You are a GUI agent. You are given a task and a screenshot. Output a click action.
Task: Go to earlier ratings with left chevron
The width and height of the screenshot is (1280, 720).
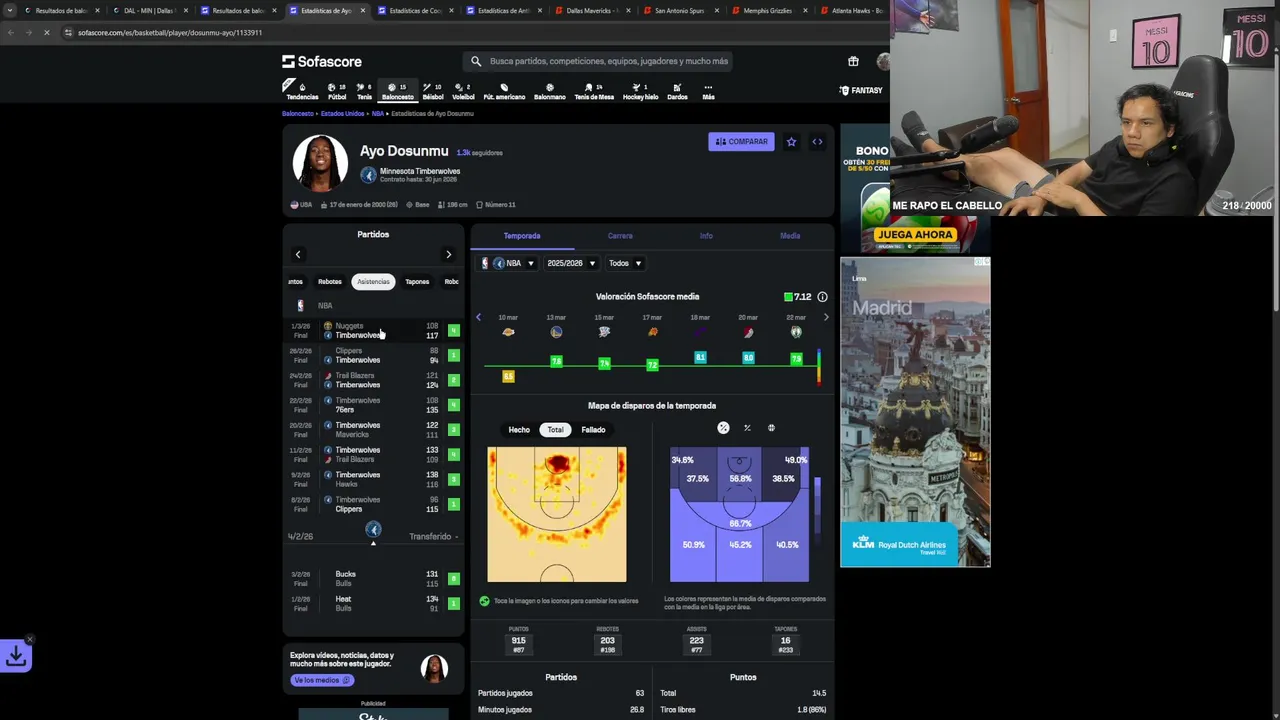pos(478,317)
